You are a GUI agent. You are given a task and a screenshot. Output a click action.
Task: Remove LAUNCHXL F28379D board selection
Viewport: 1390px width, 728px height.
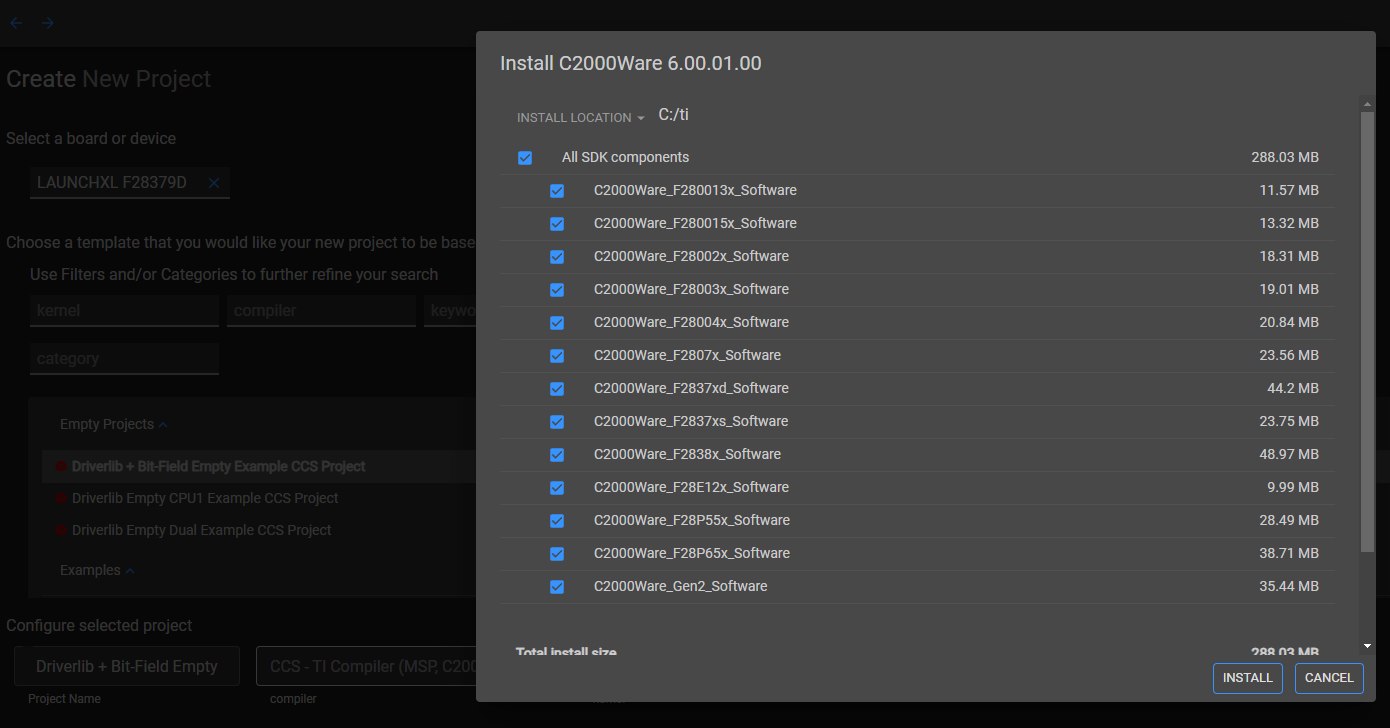[213, 183]
